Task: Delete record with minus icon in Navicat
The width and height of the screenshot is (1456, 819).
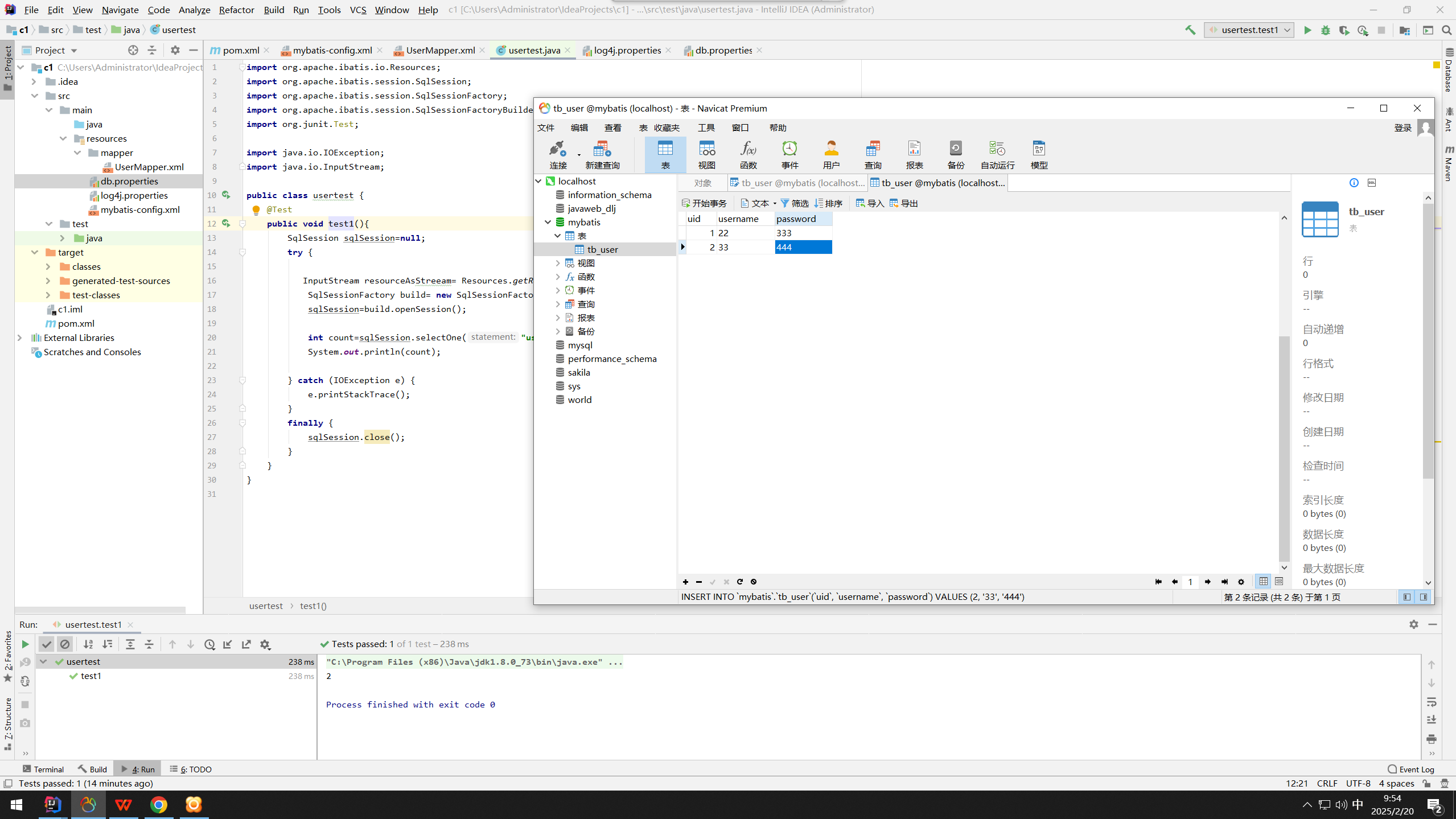Action: point(699,582)
